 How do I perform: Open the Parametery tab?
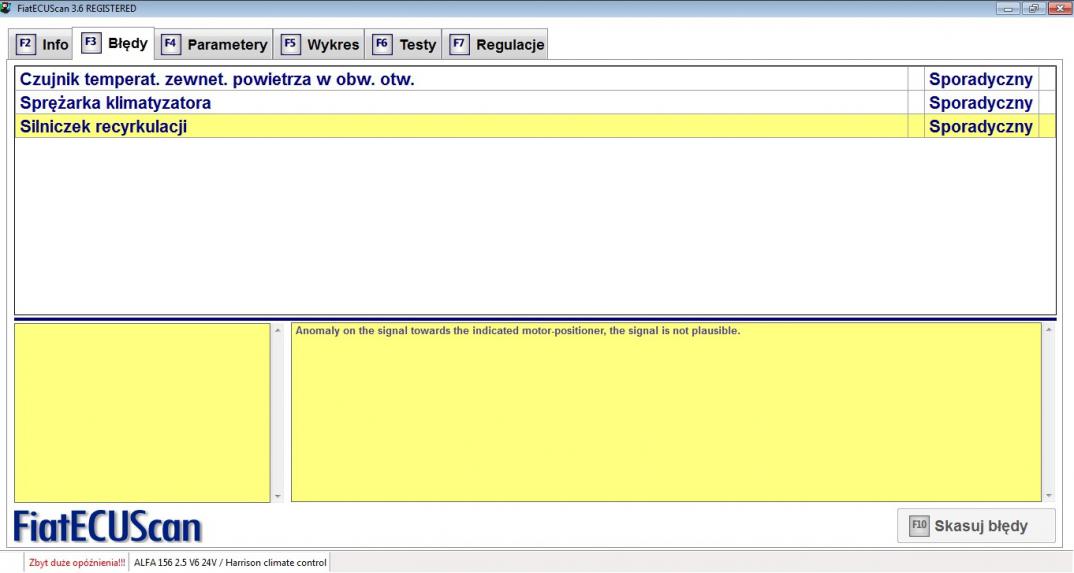tap(214, 44)
